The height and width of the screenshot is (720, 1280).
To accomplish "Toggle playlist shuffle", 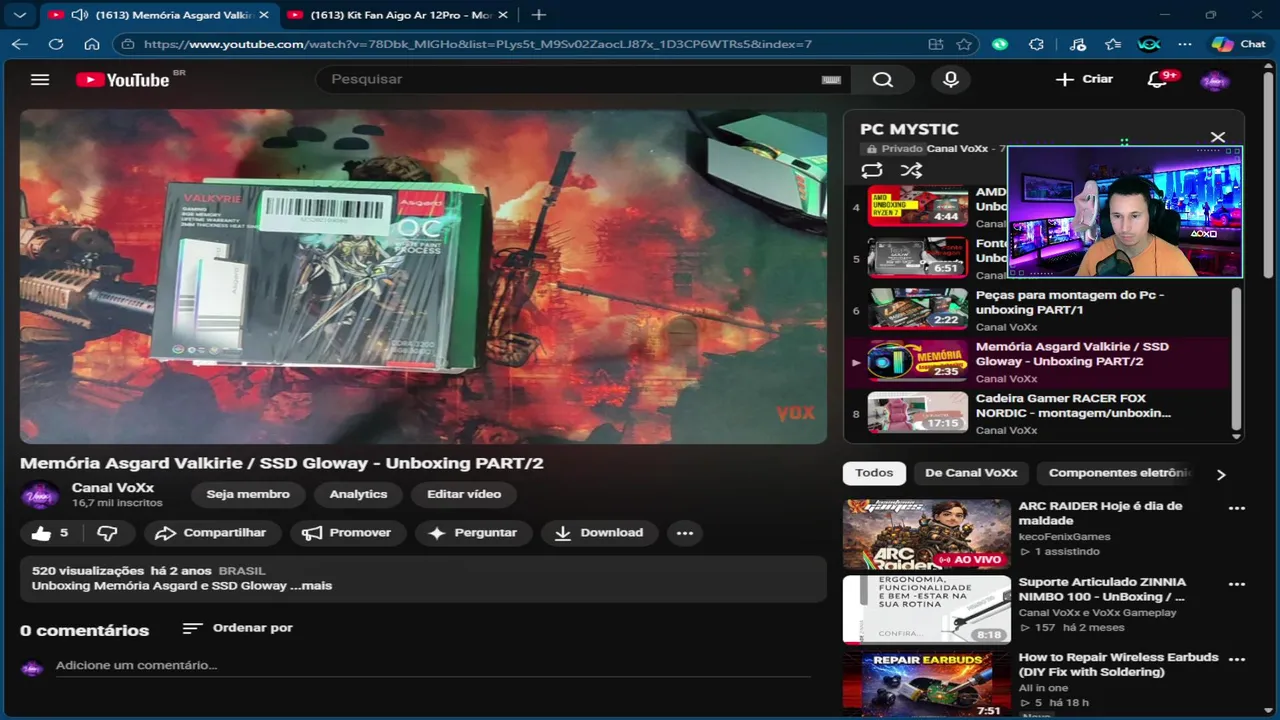I will (911, 171).
